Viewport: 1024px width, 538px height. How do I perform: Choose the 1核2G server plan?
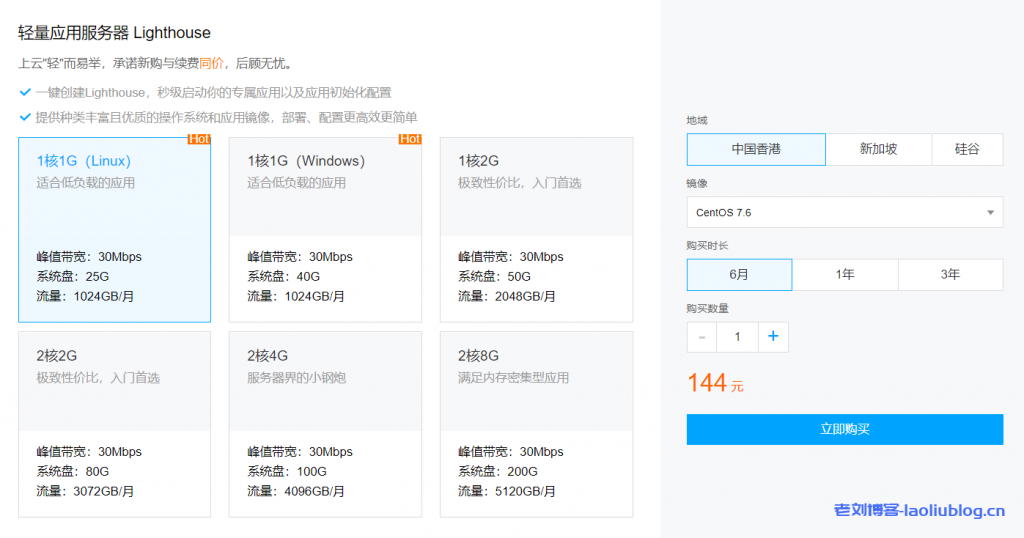click(x=536, y=229)
